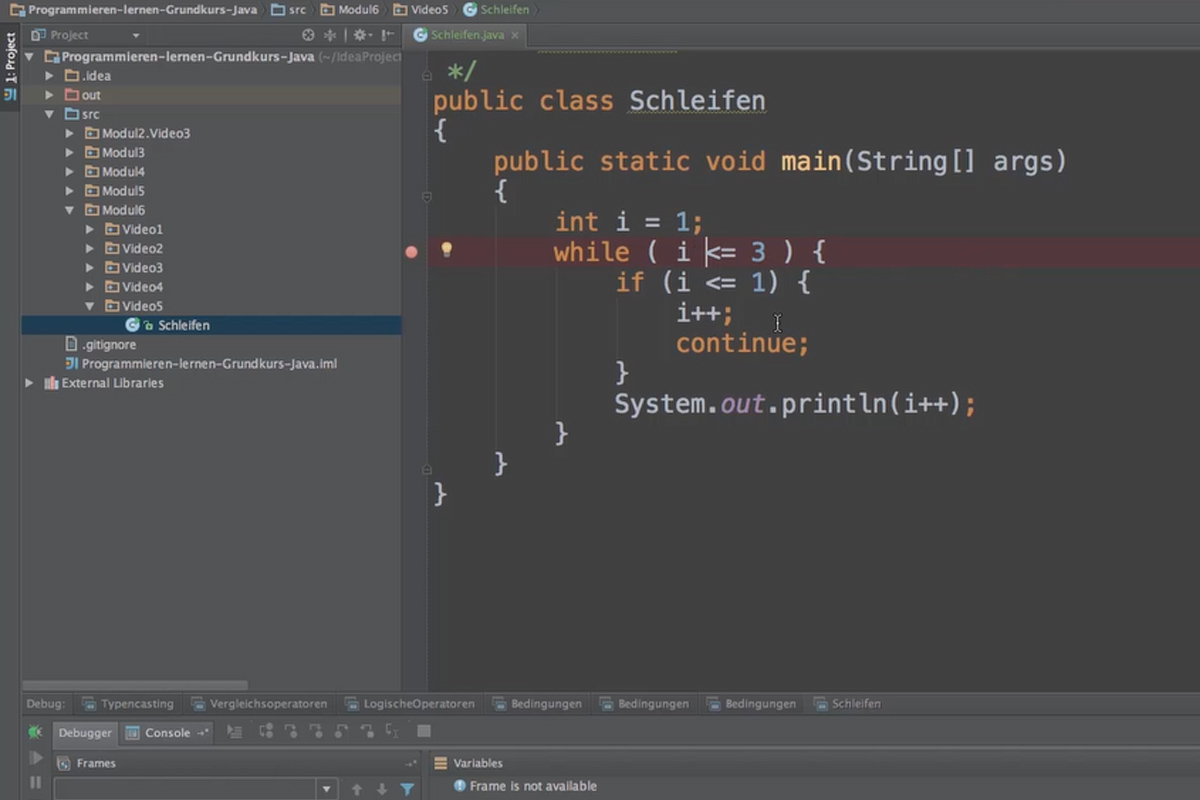Screen dimensions: 1200x800
Task: Select the Bedingungen debug tab
Action: click(x=537, y=703)
